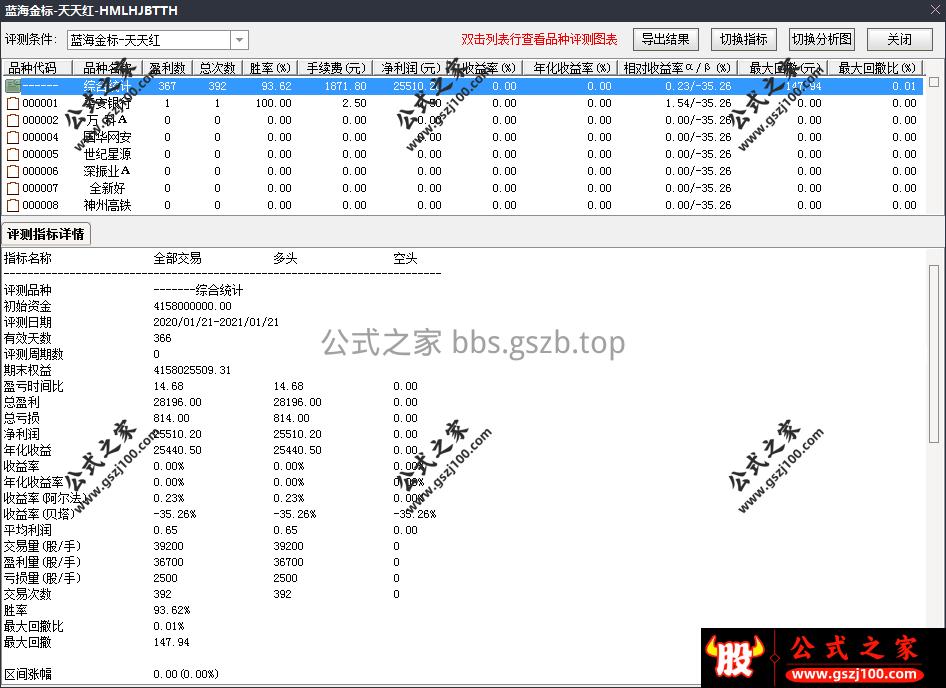
Task: Select the 深振业A row name
Action: pos(107,171)
